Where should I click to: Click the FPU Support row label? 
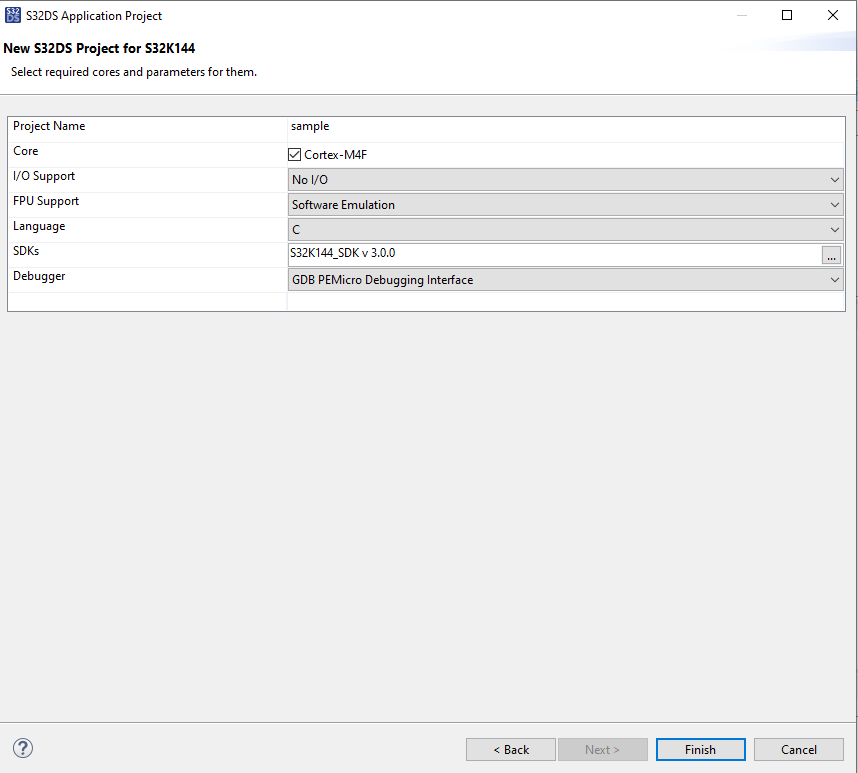point(46,201)
